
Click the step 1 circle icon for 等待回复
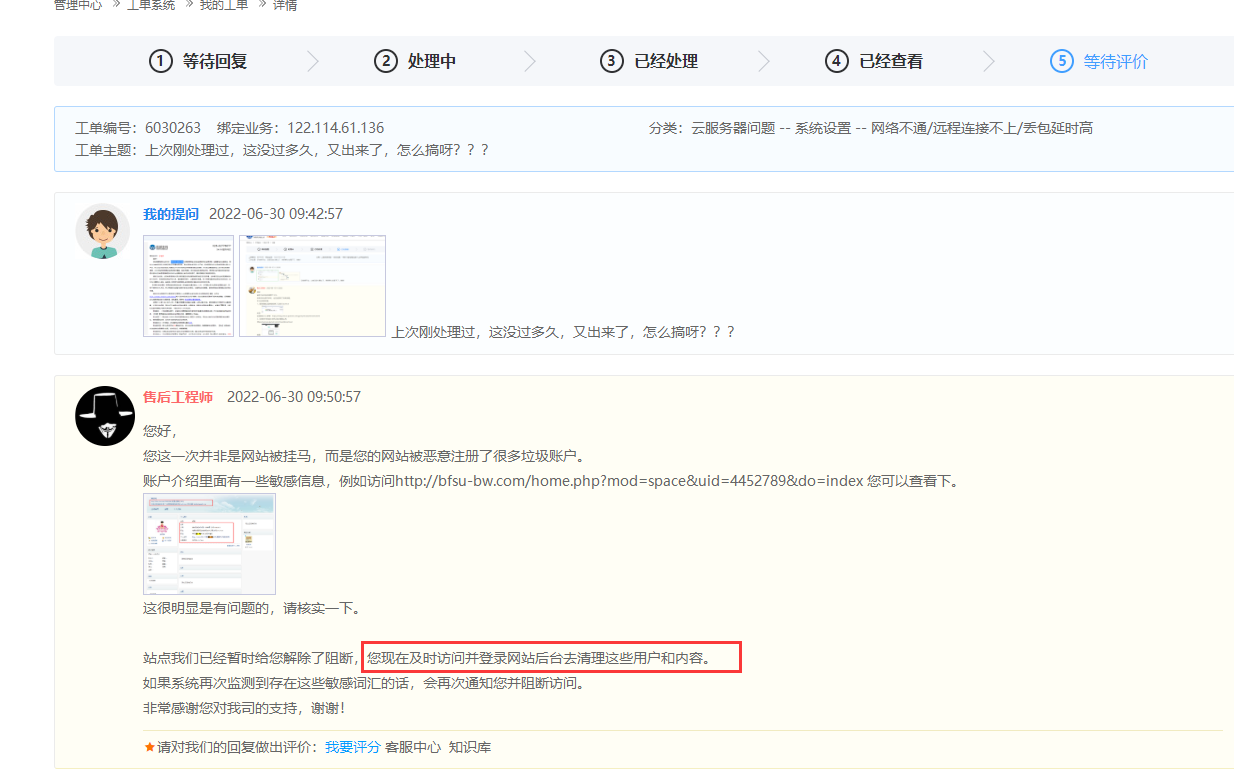coord(161,61)
